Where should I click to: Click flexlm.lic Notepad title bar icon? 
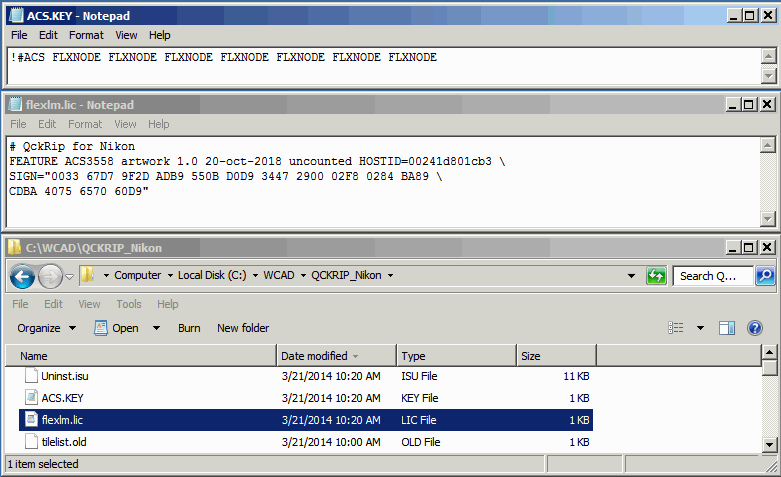(16, 105)
